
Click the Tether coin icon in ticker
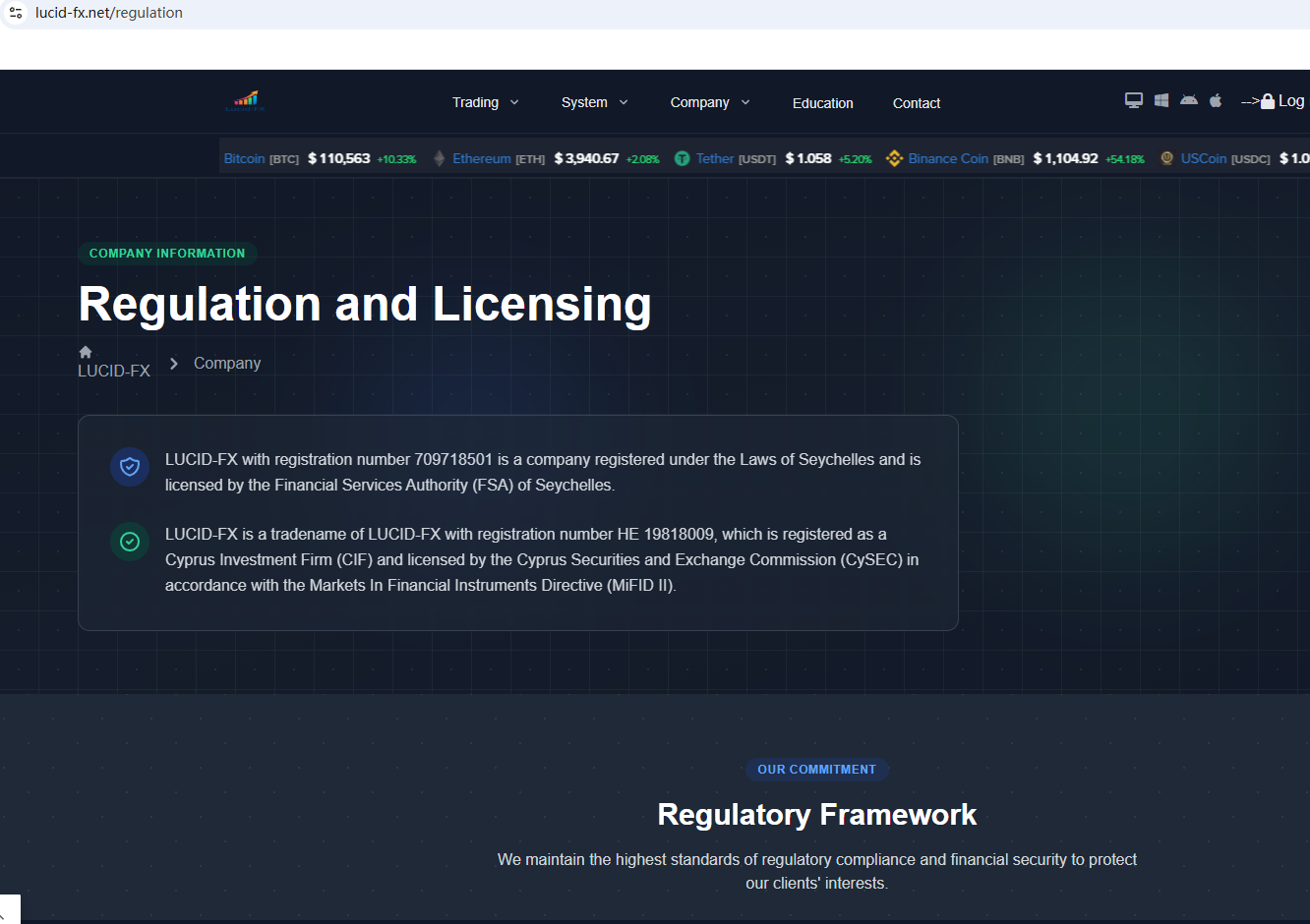[x=682, y=158]
